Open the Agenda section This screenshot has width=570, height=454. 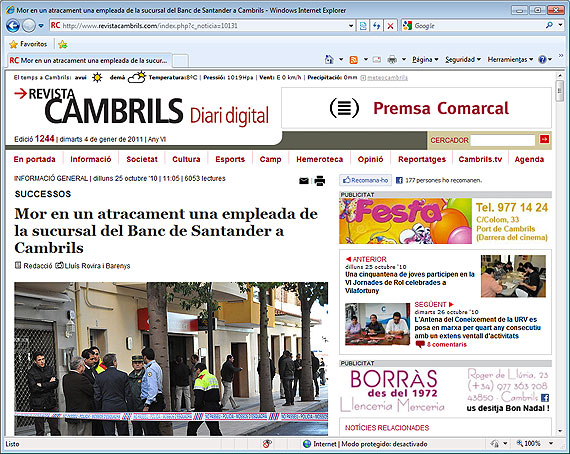click(529, 159)
